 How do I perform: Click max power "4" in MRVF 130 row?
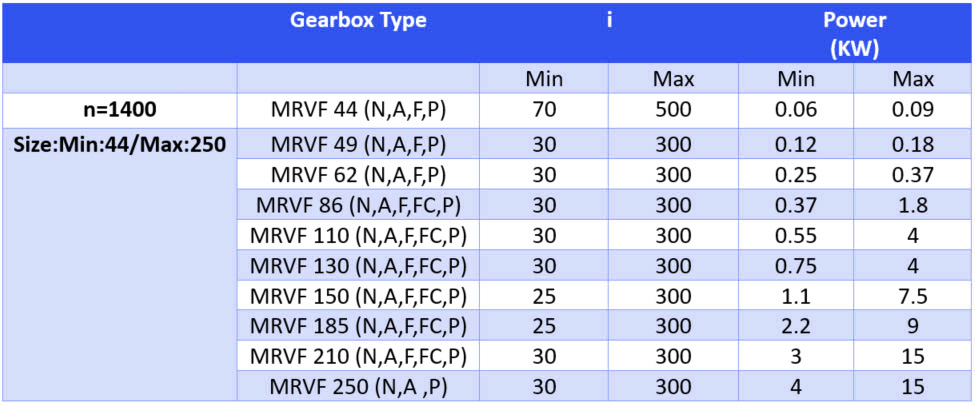click(913, 265)
